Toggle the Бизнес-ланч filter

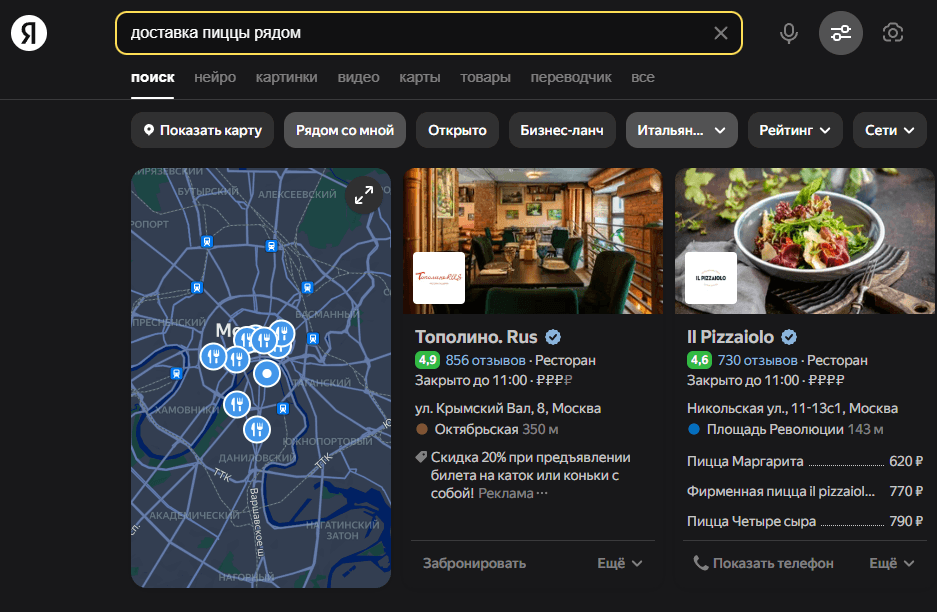(562, 130)
